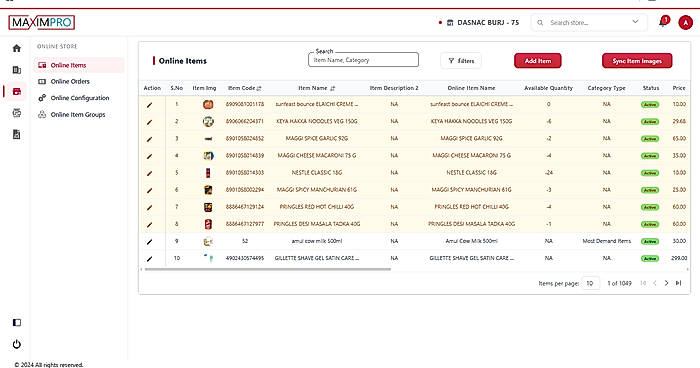Open GILLETTE SHAVE GEL item image thumbnail

click(208, 258)
